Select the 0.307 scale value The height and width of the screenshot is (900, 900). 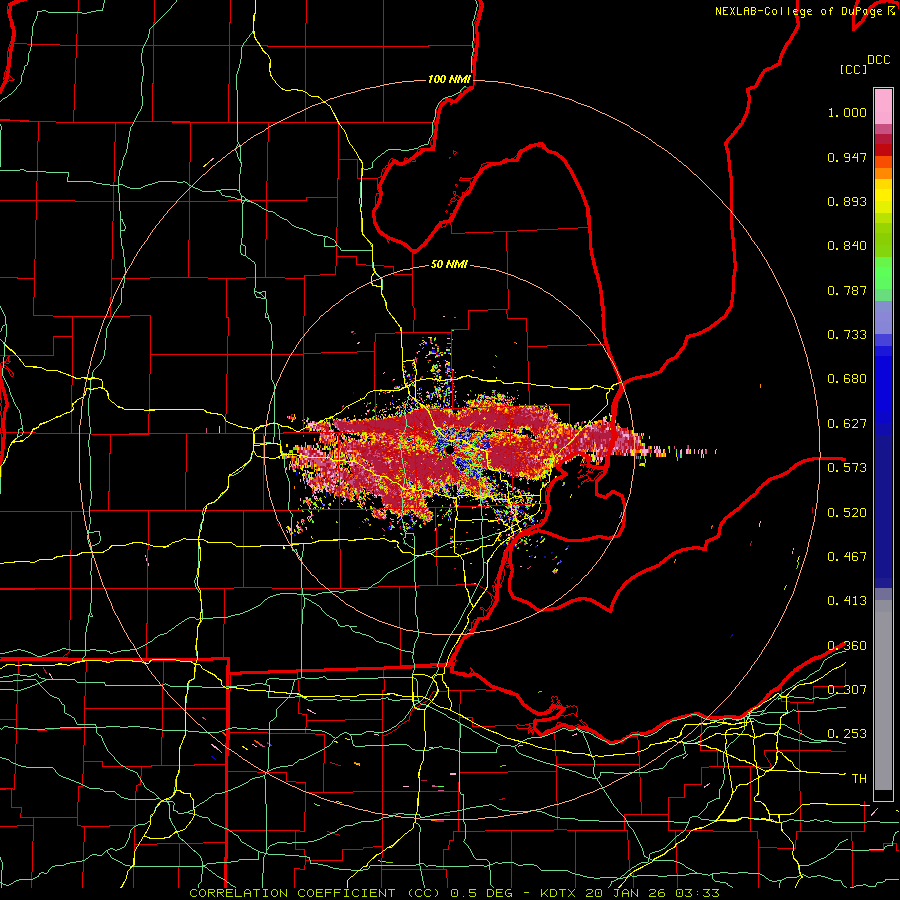pos(847,689)
